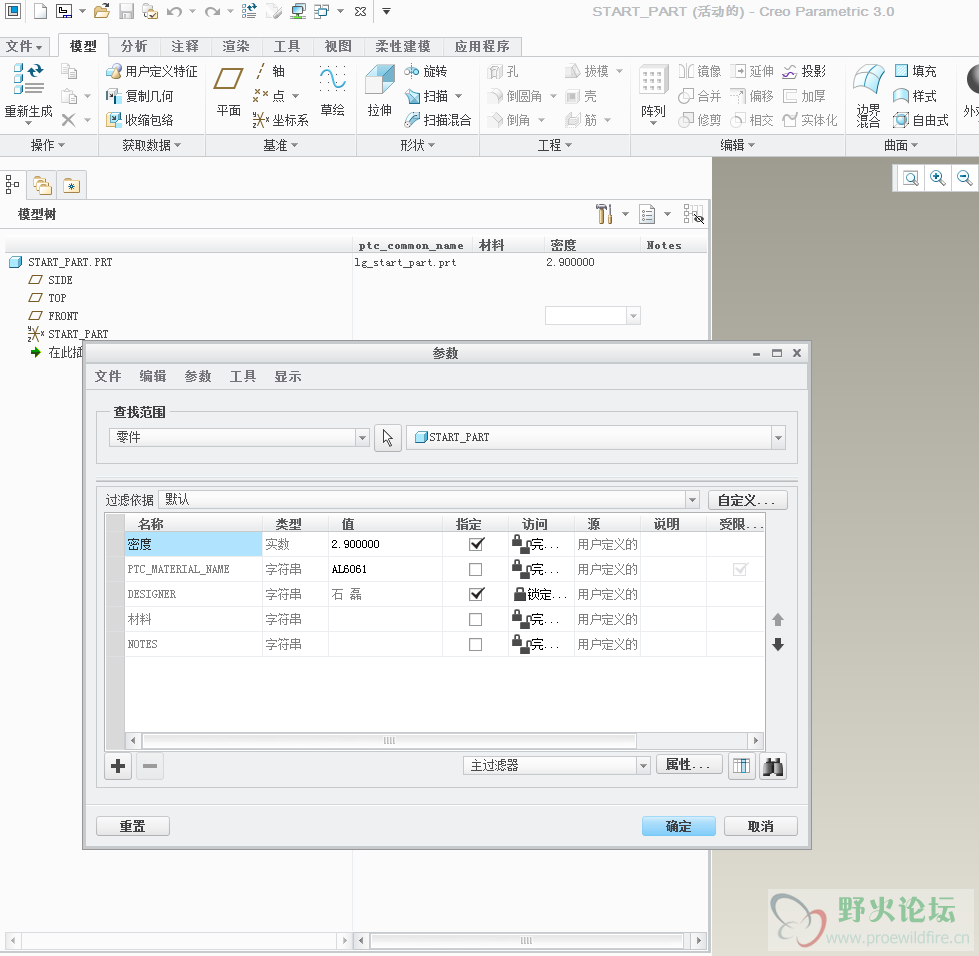Click the plus add parameter button
The height and width of the screenshot is (956, 979).
119,766
